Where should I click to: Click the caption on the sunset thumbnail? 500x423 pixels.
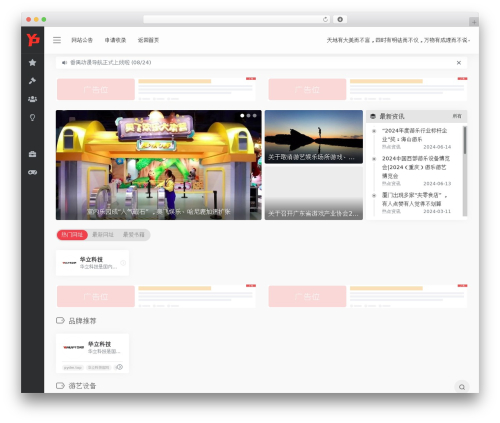311,157
